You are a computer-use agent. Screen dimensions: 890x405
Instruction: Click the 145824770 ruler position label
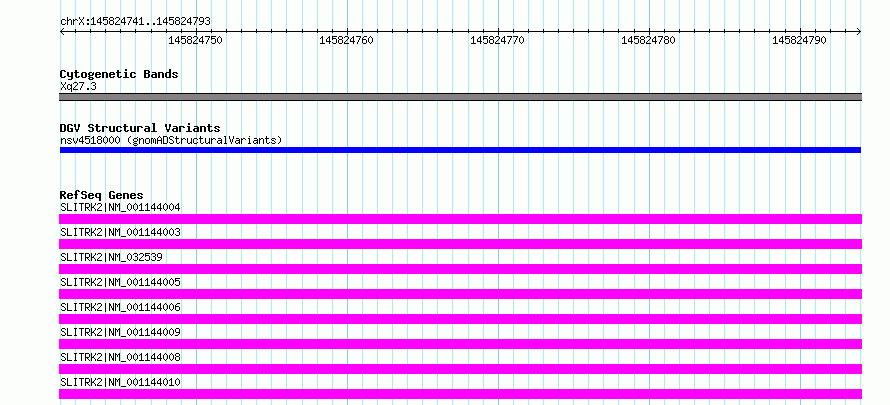497,41
